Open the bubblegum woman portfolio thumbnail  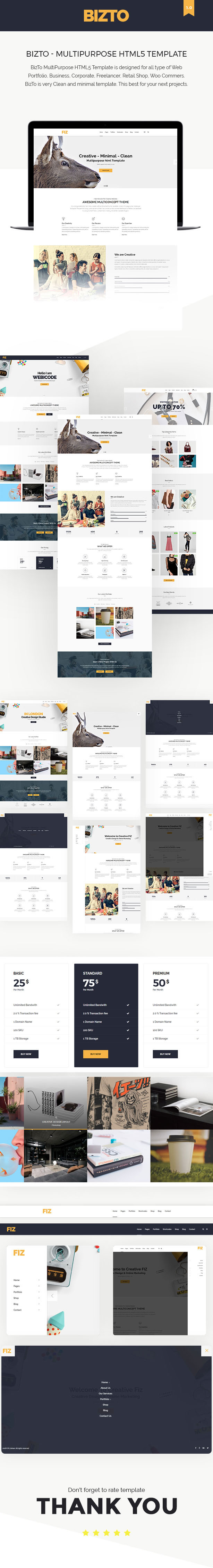point(12,1156)
